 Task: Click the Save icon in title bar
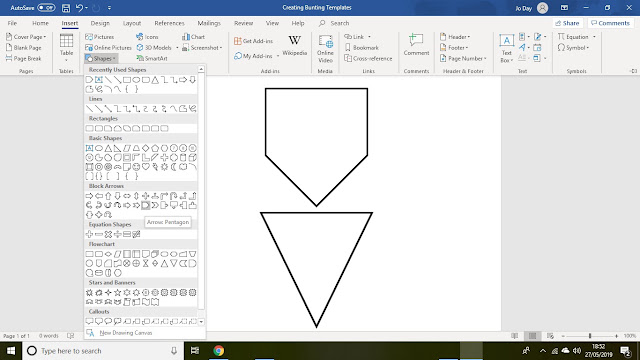click(66, 8)
